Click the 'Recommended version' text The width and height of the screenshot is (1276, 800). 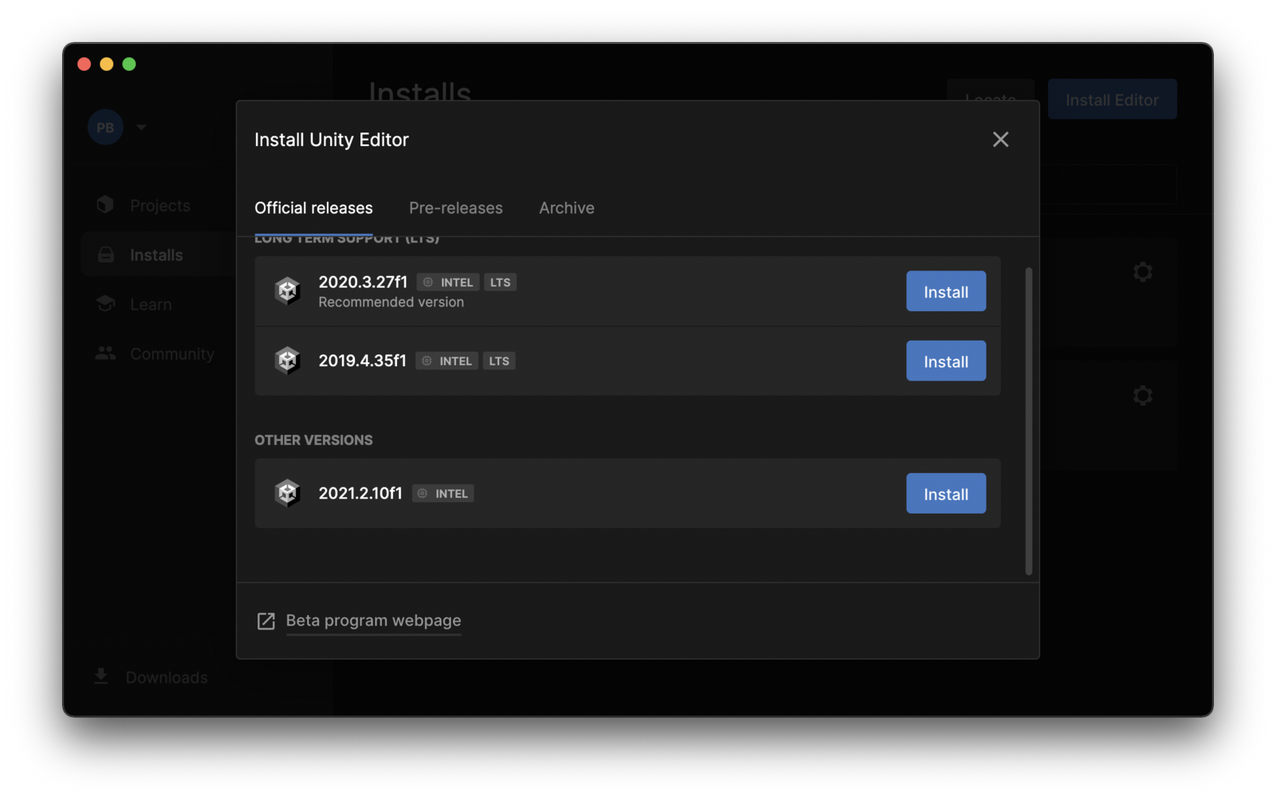click(391, 302)
